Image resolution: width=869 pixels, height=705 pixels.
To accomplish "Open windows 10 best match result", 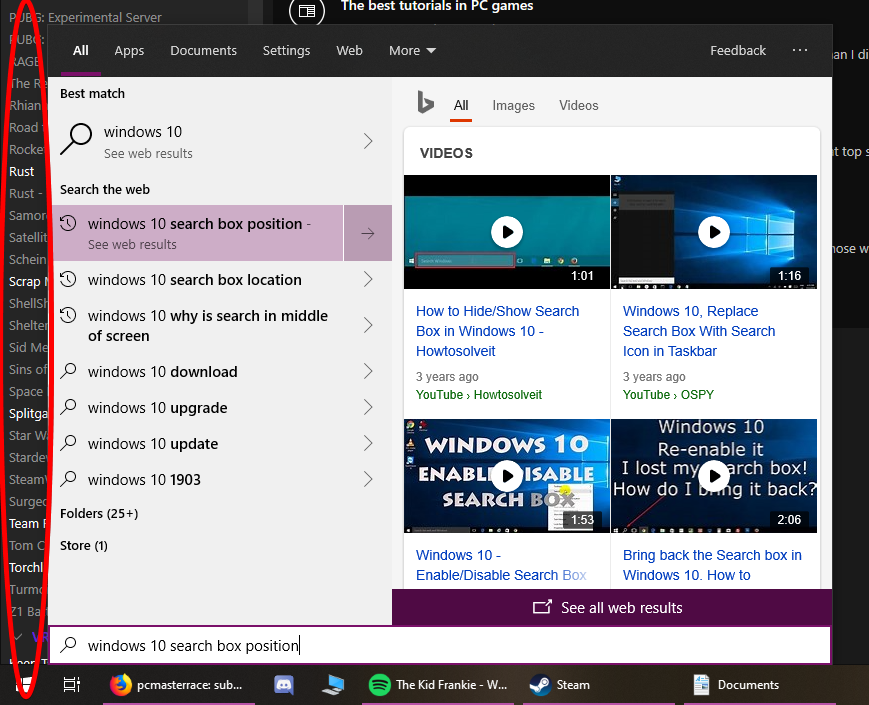I will point(222,141).
